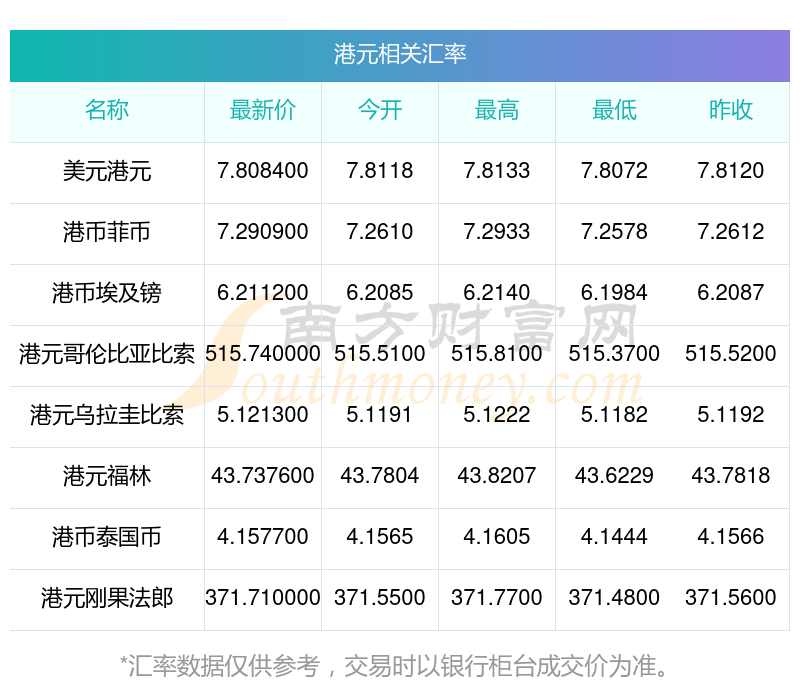Open the 美元港元 row name

(107, 171)
